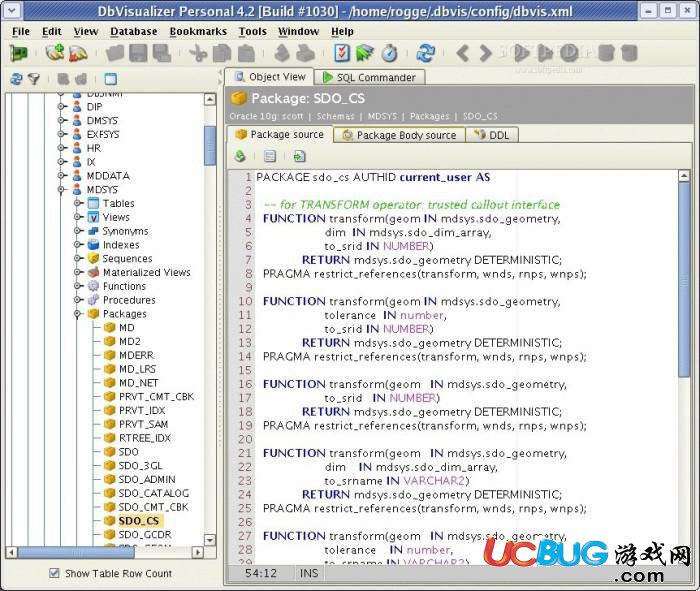Expand the HR schema node
700x591 pixels.
point(61,148)
